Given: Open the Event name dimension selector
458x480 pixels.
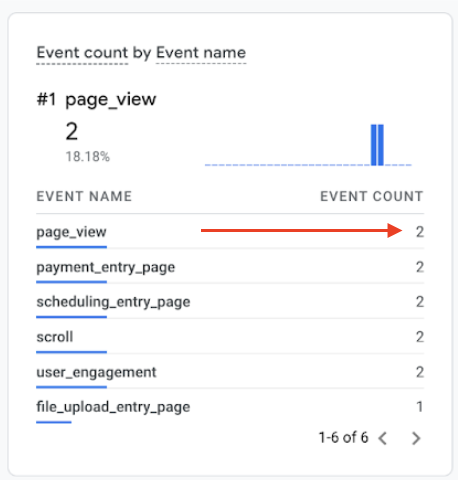Looking at the screenshot, I should (201, 53).
